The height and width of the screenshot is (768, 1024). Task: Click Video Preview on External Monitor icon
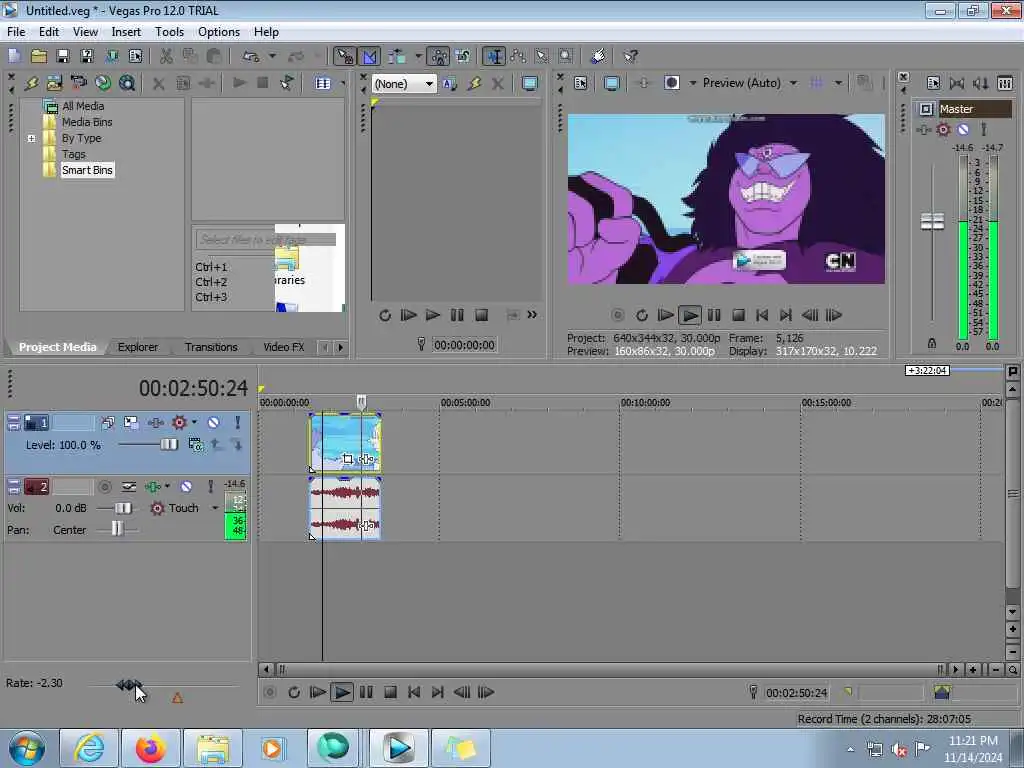click(612, 83)
